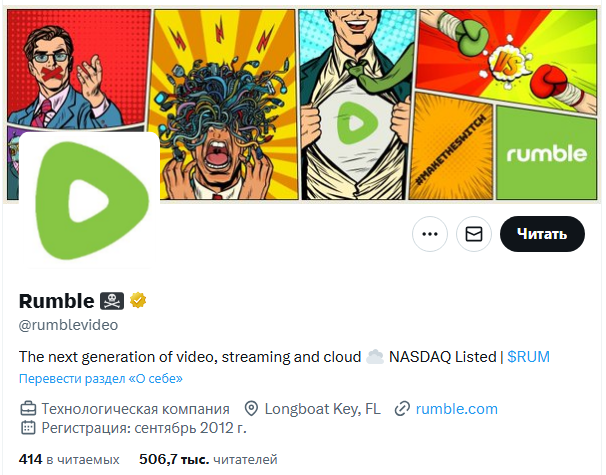The image size is (606, 475).
Task: Visit the rumble.com website link
Action: tap(456, 409)
